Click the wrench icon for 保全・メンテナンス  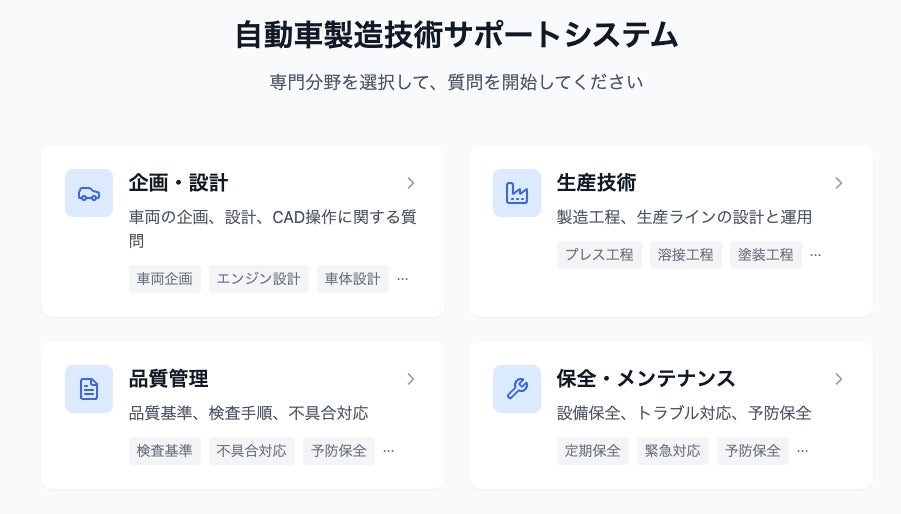tap(517, 389)
